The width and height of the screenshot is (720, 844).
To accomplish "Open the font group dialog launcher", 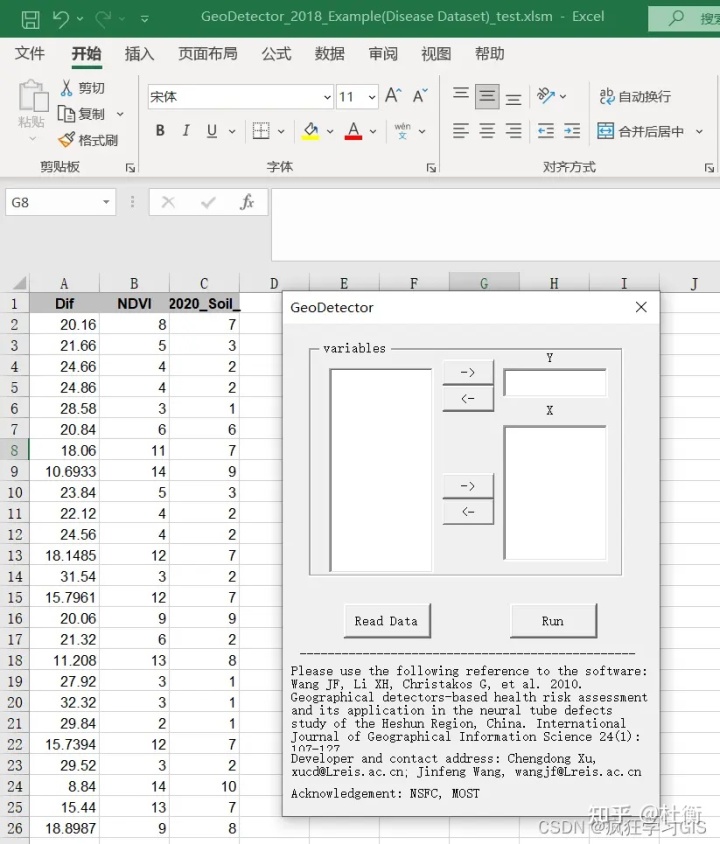I will [x=431, y=168].
